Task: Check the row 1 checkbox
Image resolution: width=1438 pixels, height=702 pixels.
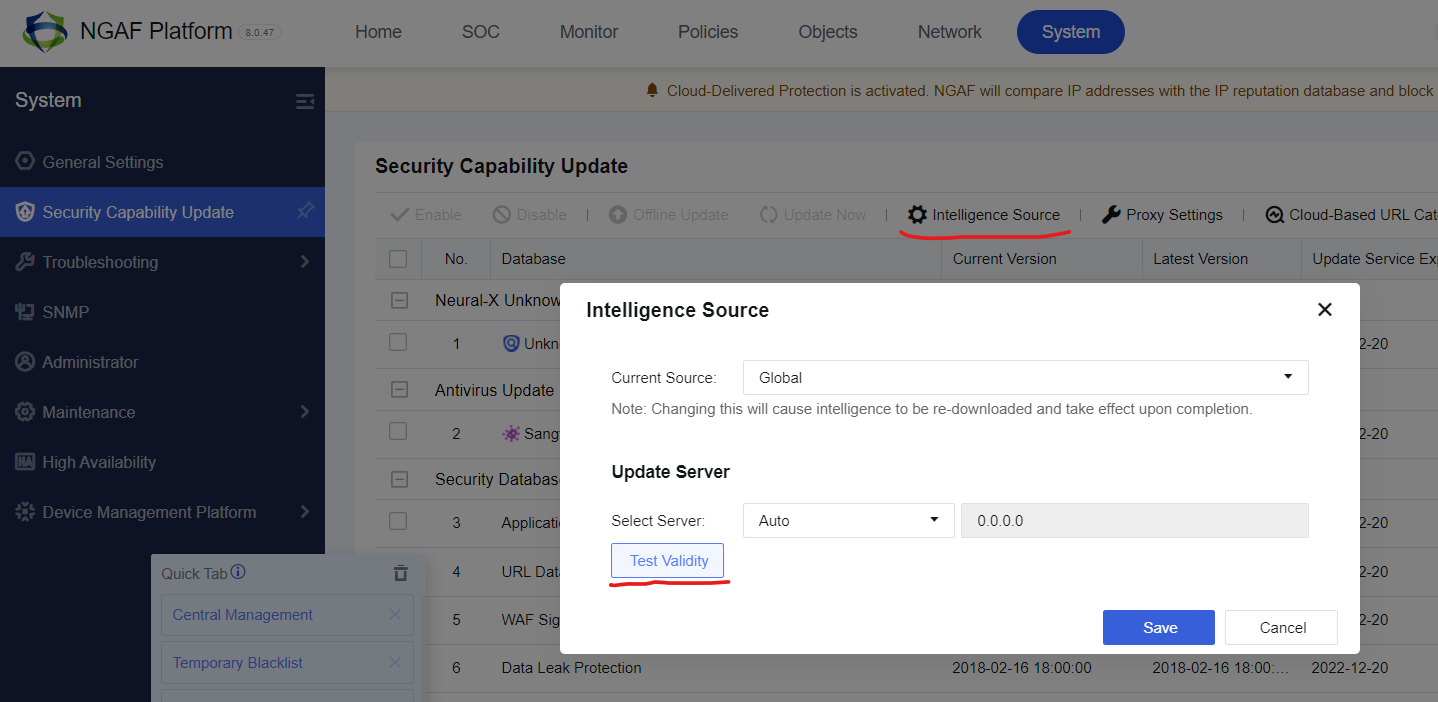Action: pyautogui.click(x=398, y=342)
